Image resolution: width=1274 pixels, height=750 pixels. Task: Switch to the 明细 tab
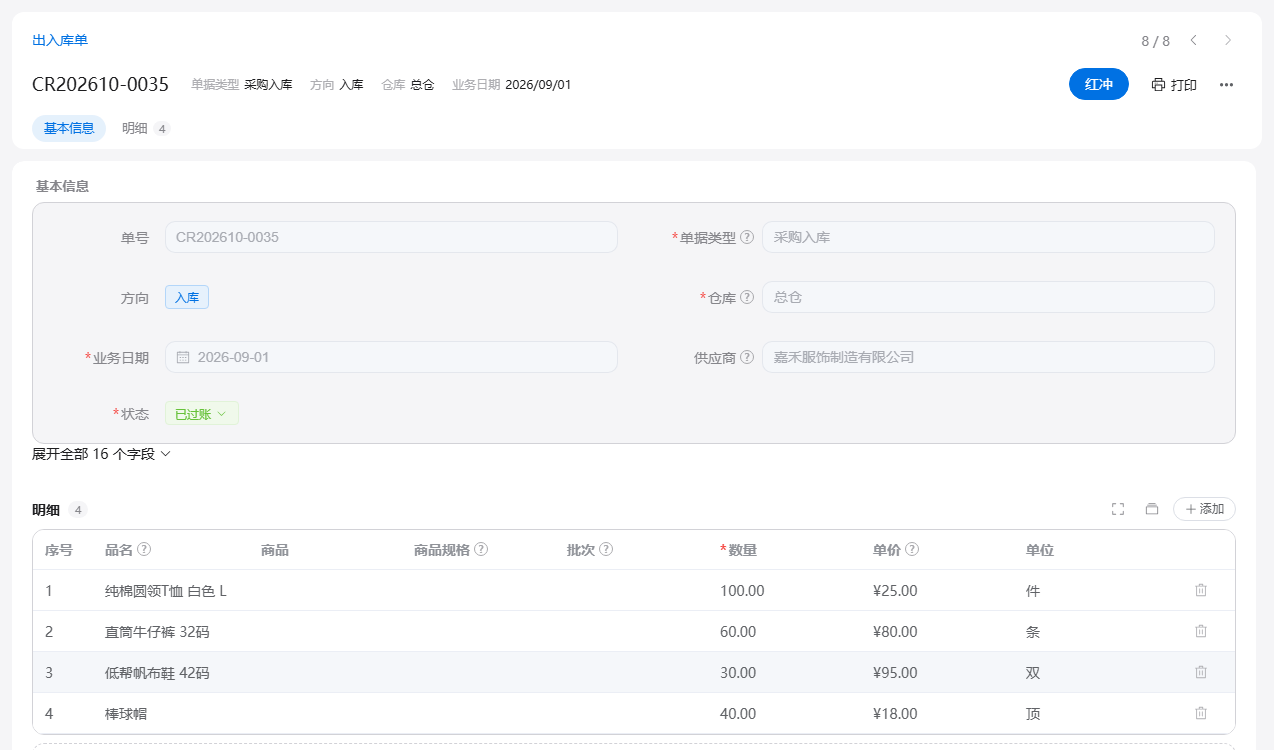146,128
